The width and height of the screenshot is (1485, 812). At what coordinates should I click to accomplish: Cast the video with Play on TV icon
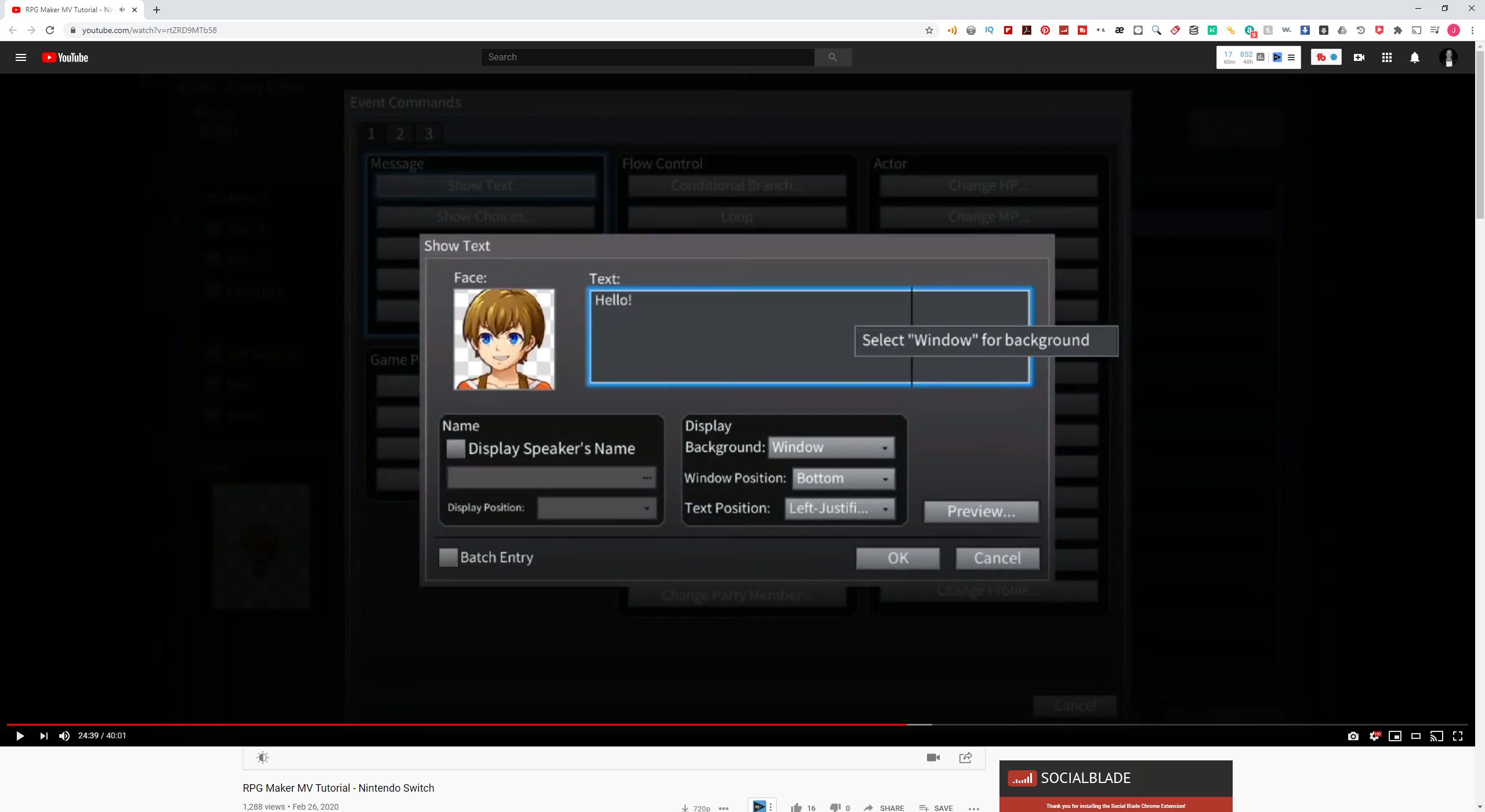(1437, 736)
